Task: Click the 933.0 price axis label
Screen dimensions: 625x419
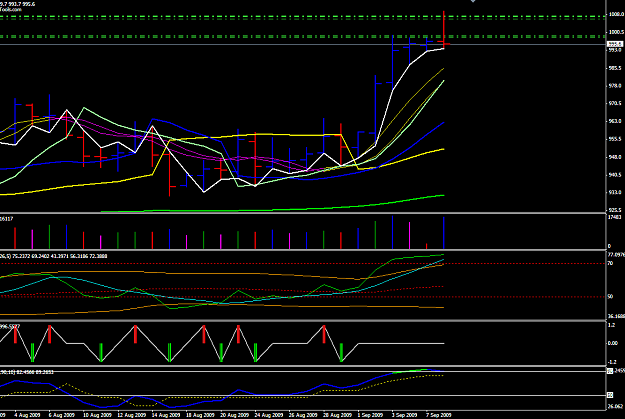Action: coord(617,193)
